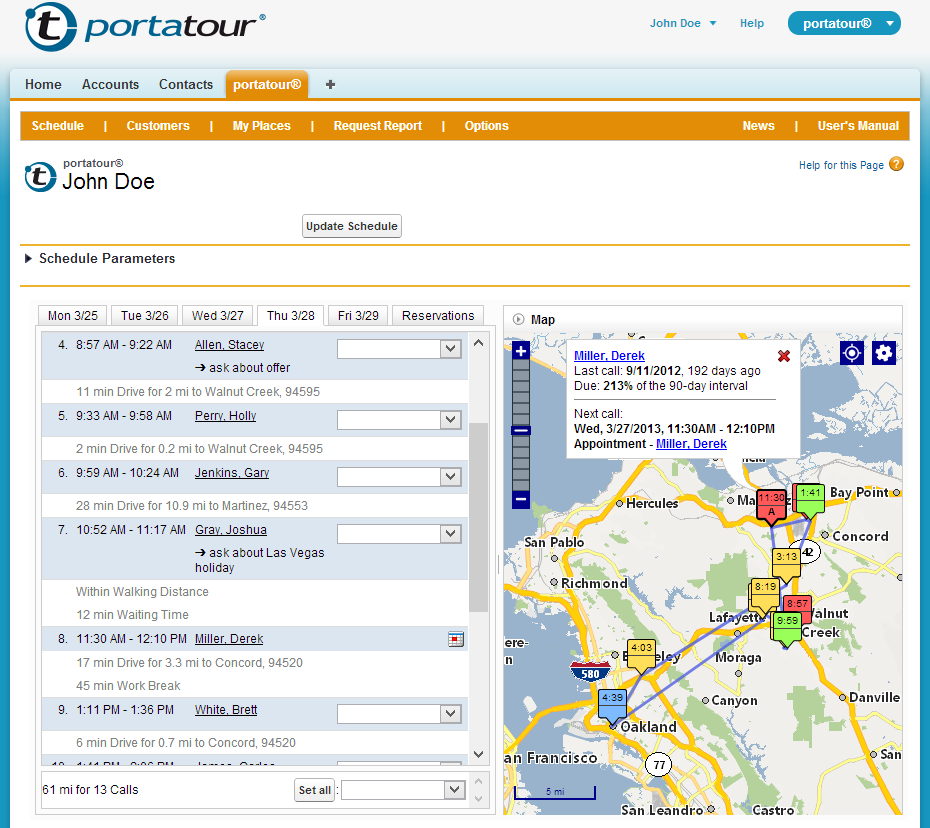The width and height of the screenshot is (930, 828).
Task: Open the dropdown for Jenkins, Gary call
Action: (451, 477)
